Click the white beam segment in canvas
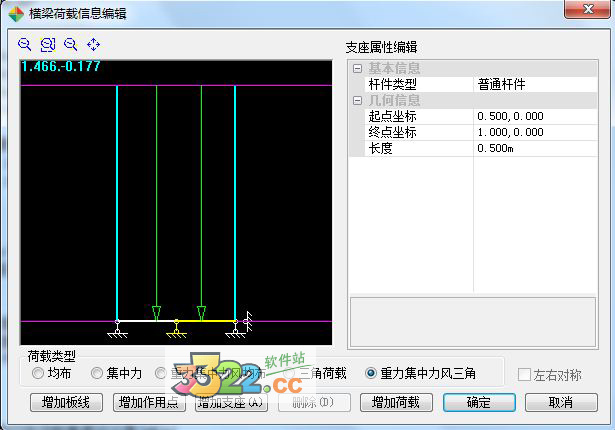 click(x=147, y=321)
